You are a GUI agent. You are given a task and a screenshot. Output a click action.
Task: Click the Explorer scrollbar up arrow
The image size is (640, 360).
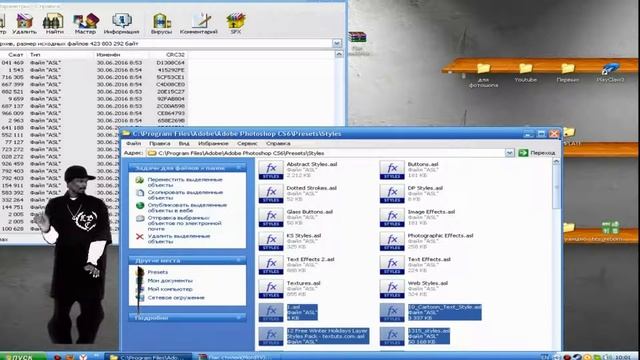coord(556,162)
